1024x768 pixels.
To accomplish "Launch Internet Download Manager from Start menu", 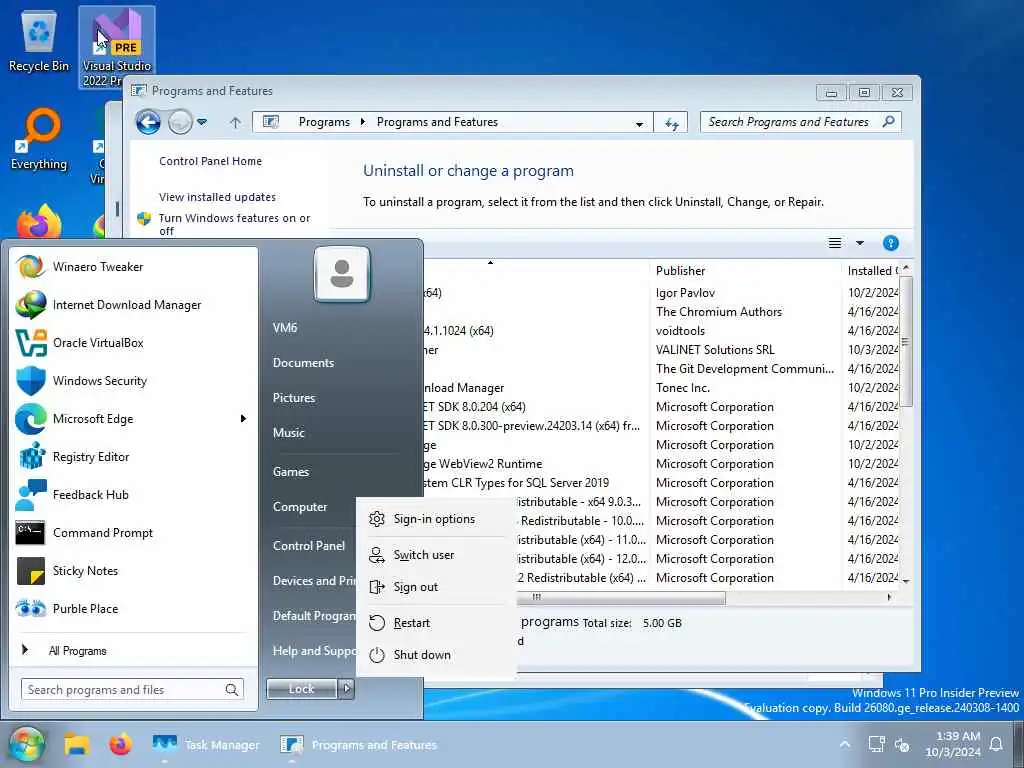I will (133, 305).
